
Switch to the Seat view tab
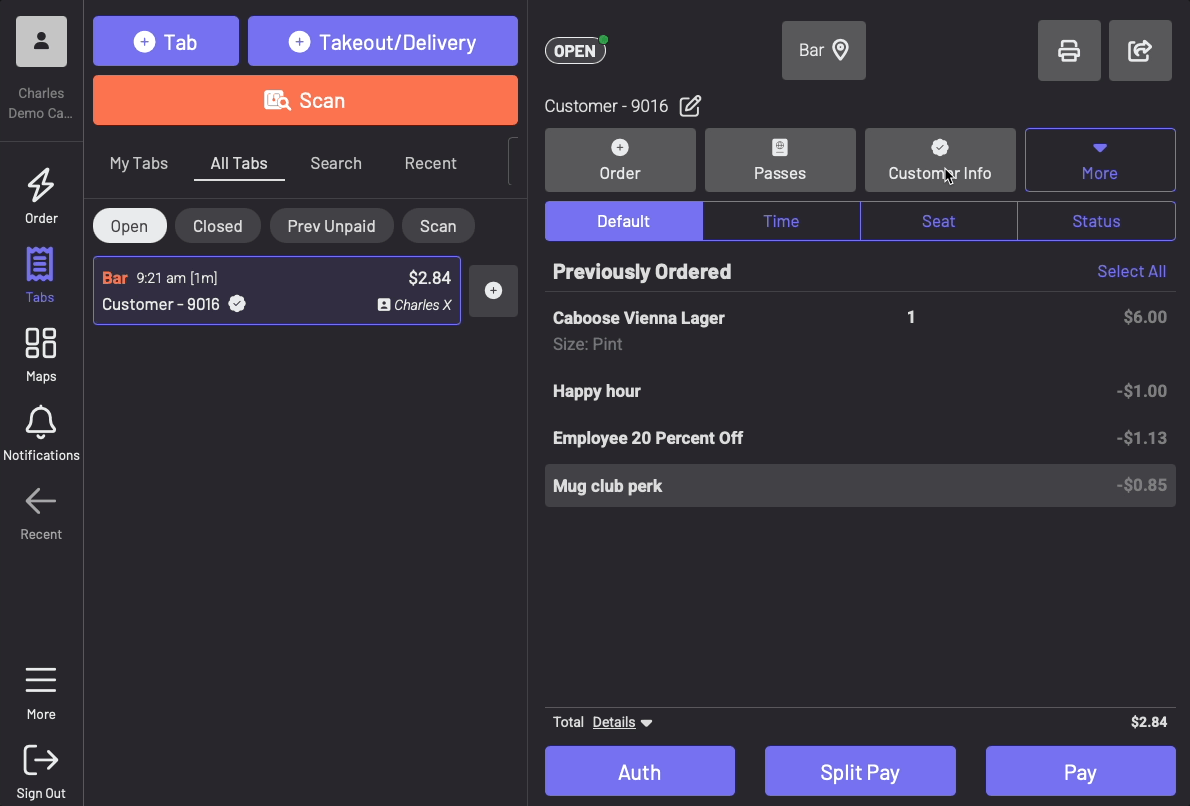[x=938, y=221]
